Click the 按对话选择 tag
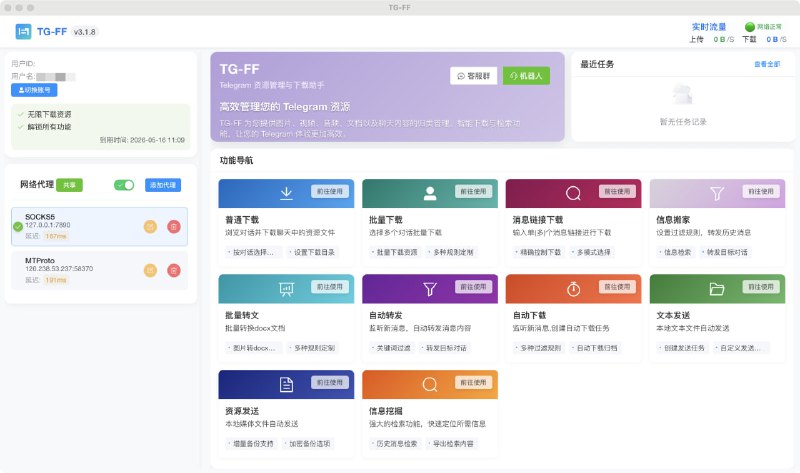The image size is (800, 473). (253, 252)
